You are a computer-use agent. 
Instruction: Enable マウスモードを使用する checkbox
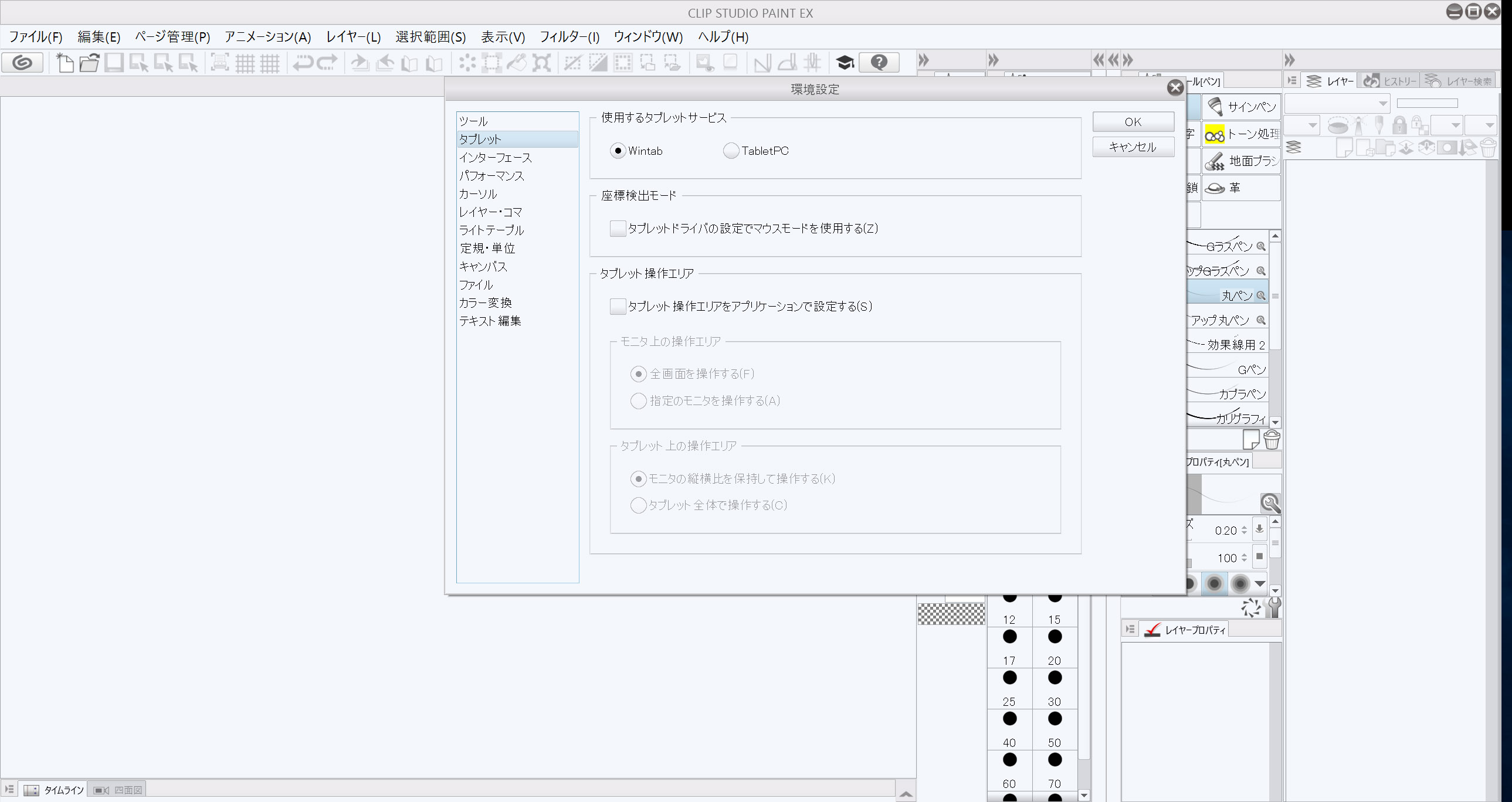tap(618, 228)
